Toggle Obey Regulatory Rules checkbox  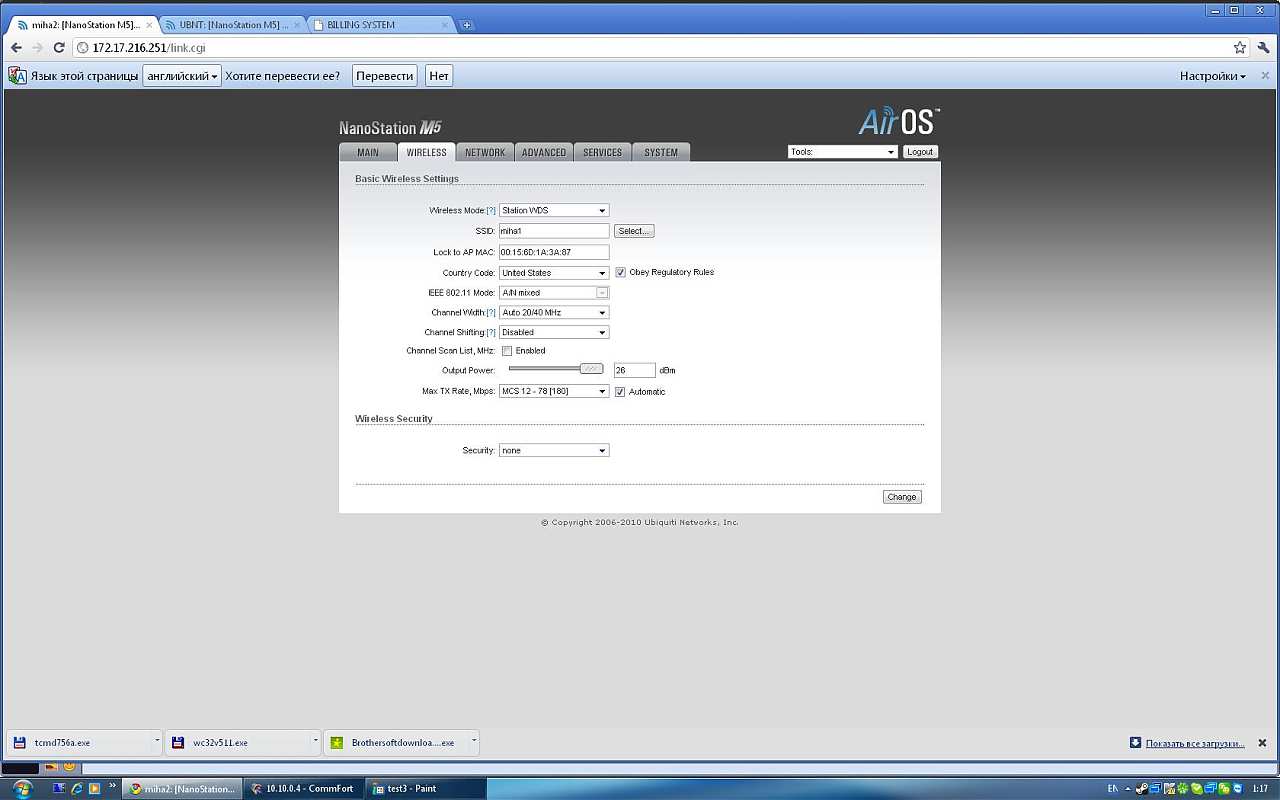pyautogui.click(x=620, y=272)
